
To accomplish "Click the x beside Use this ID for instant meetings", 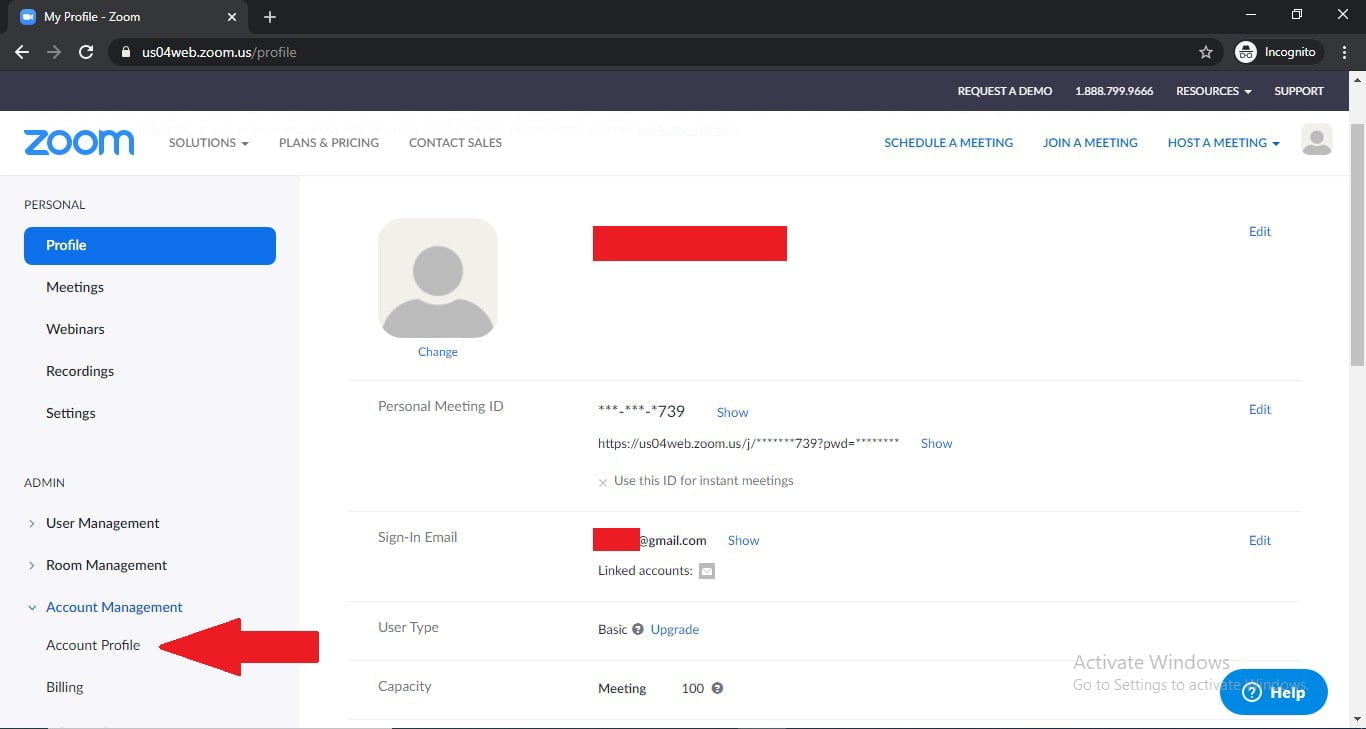I will [602, 481].
